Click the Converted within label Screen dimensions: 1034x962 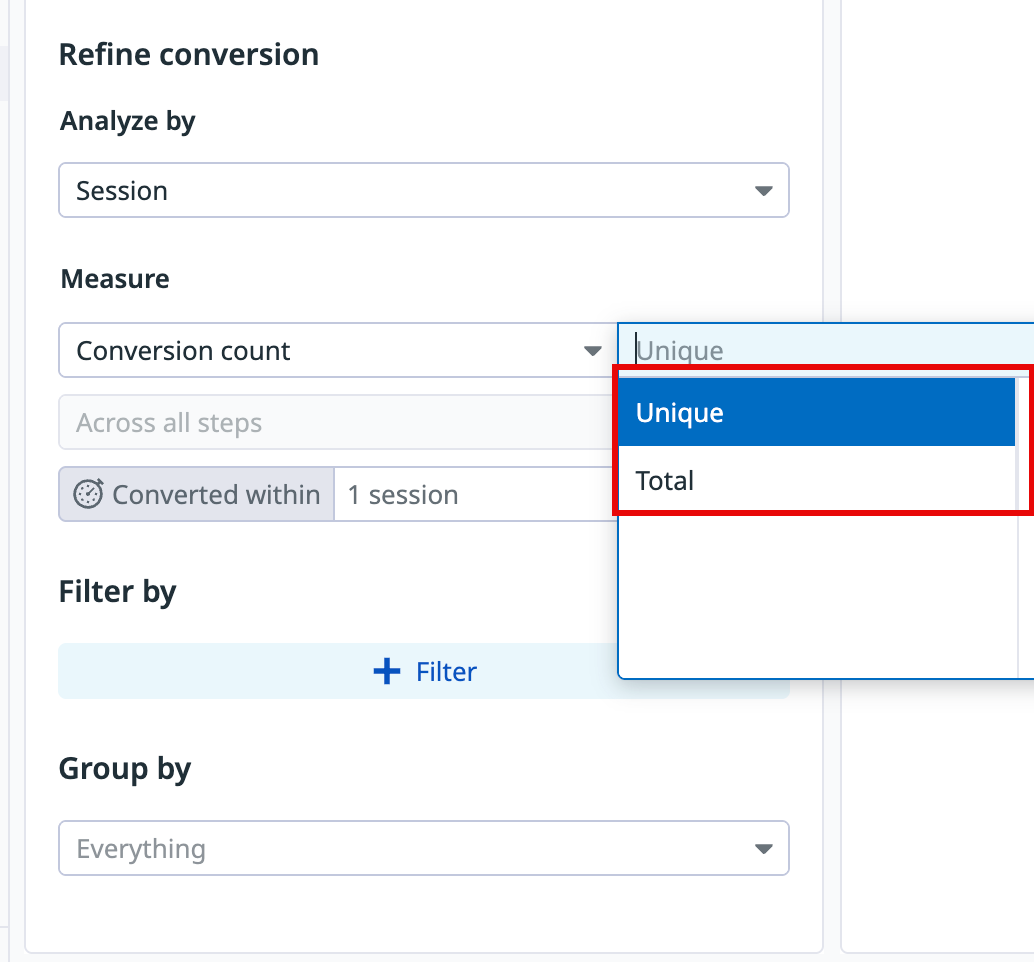[x=215, y=495]
